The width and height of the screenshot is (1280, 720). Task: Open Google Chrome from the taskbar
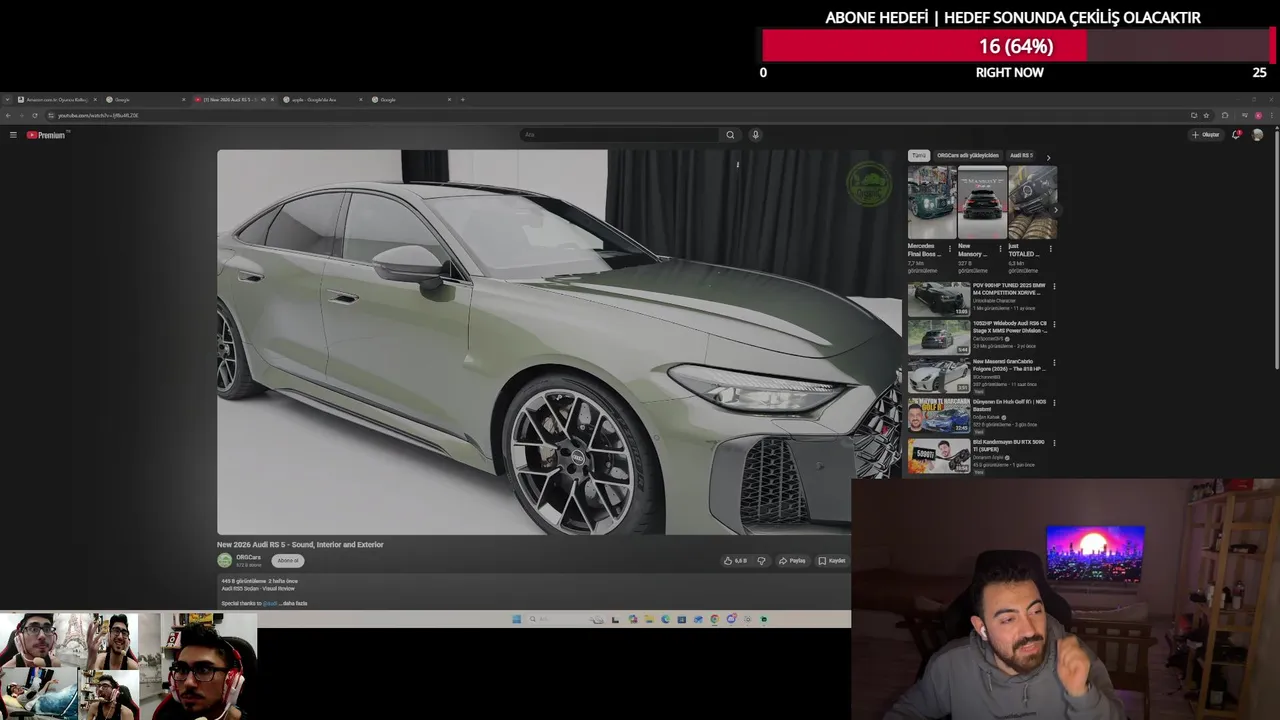coord(714,619)
